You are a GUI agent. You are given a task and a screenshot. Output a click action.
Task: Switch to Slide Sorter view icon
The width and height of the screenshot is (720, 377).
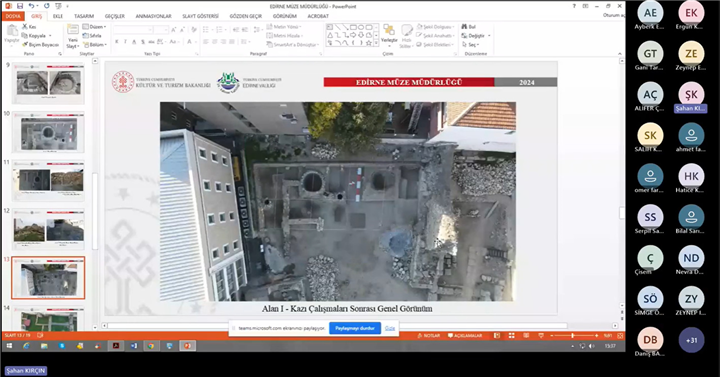(512, 336)
